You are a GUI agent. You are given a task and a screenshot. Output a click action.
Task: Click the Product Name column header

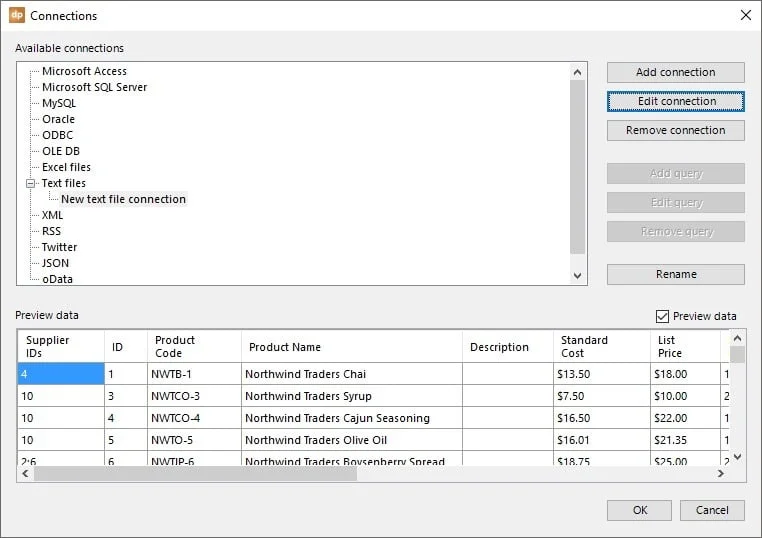click(x=352, y=347)
